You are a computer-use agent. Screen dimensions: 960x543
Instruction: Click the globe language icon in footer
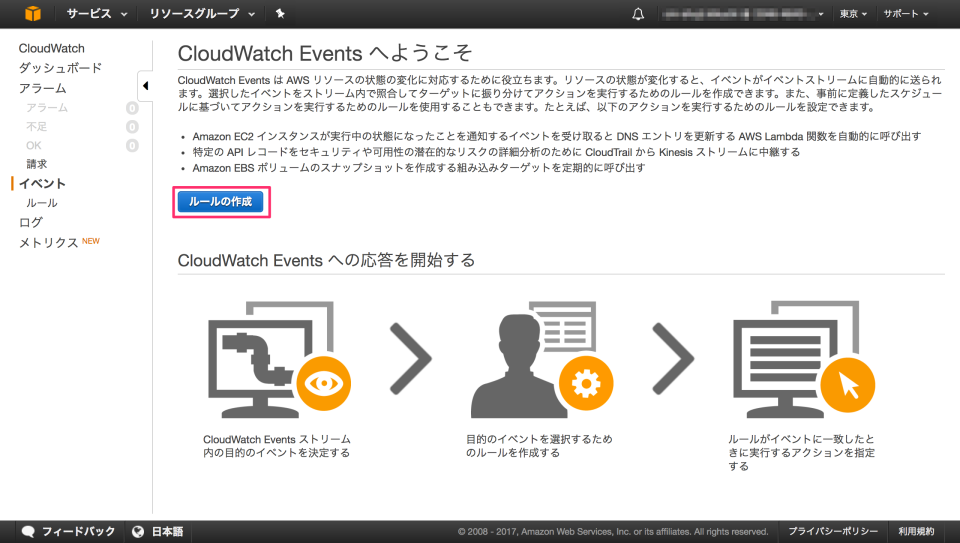tap(138, 531)
